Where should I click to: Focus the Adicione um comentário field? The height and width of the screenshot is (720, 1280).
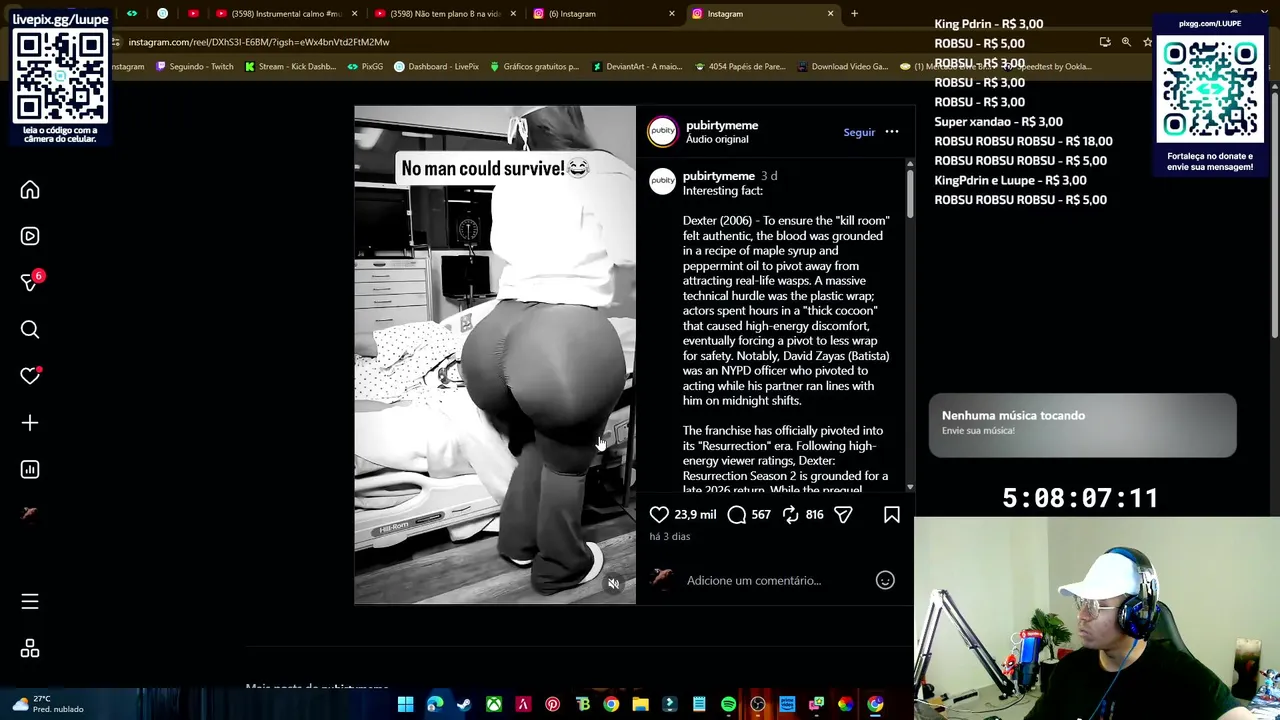pyautogui.click(x=775, y=580)
